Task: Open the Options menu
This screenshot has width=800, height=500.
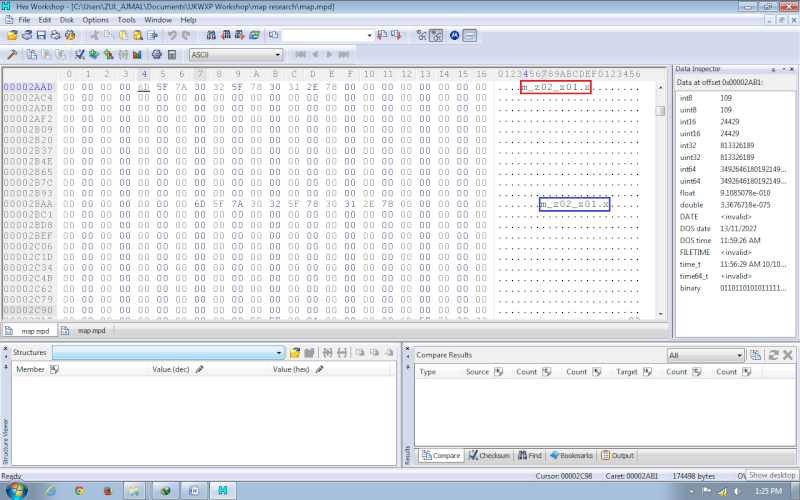Action: (95, 20)
